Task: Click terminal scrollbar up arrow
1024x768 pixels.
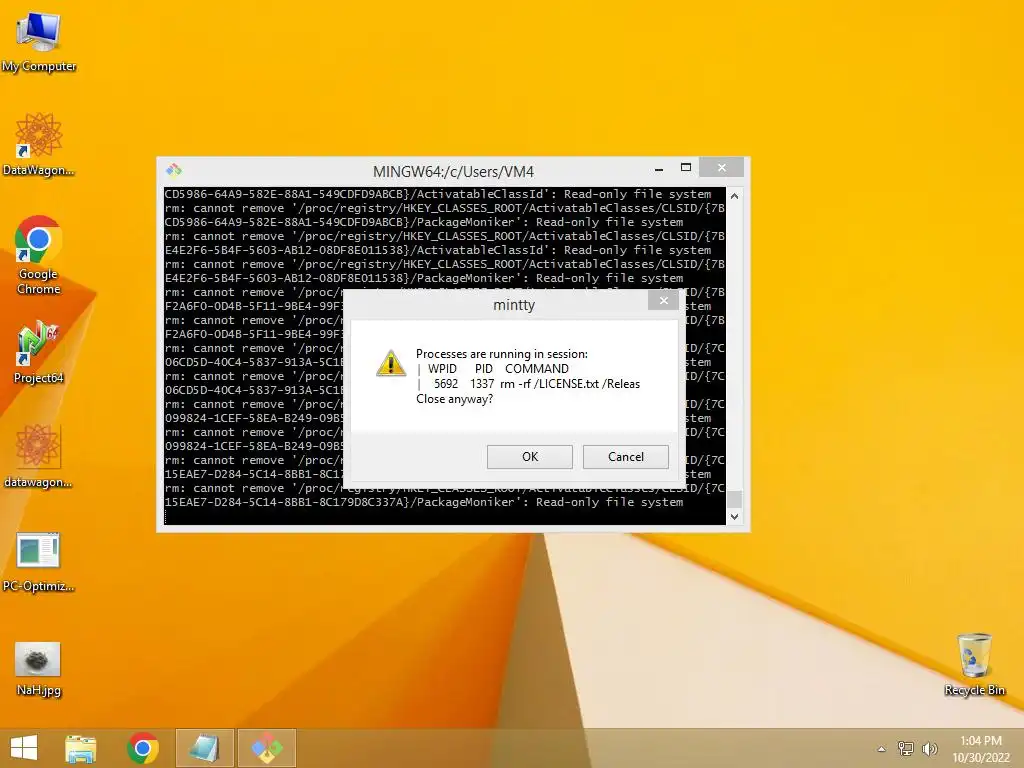Action: click(735, 196)
